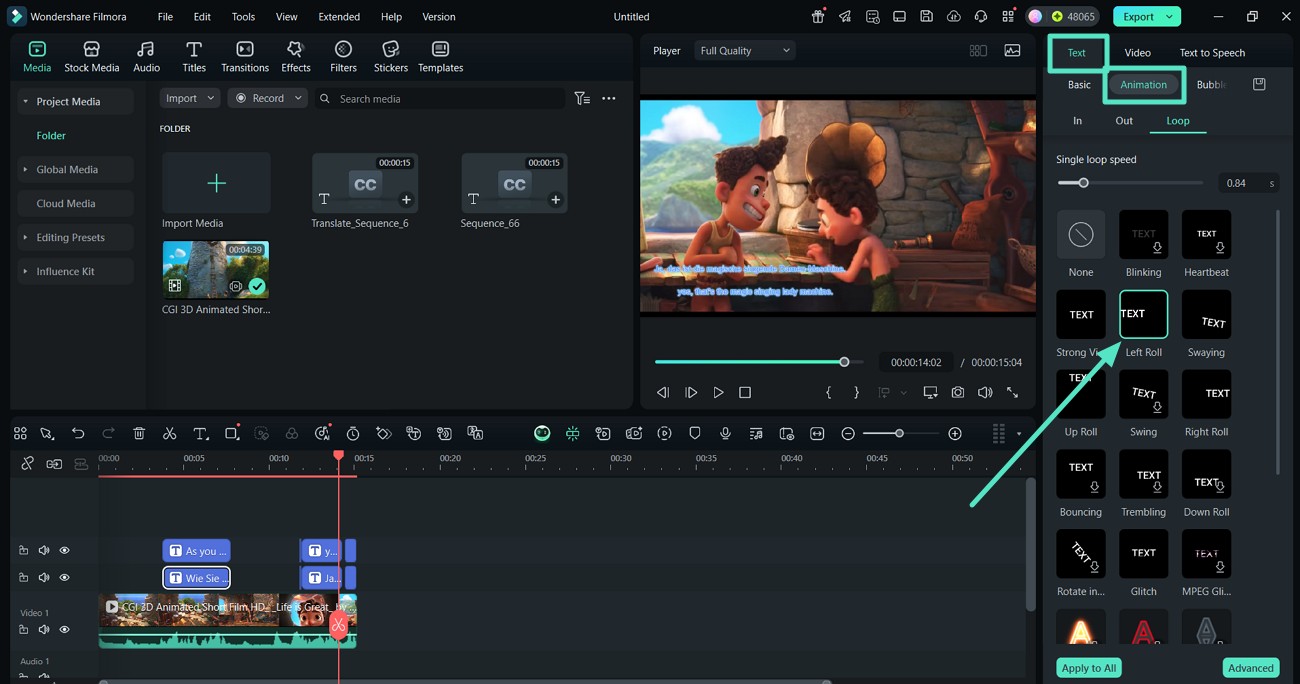1300x684 pixels.
Task: Click the Out animation tab
Action: point(1124,120)
